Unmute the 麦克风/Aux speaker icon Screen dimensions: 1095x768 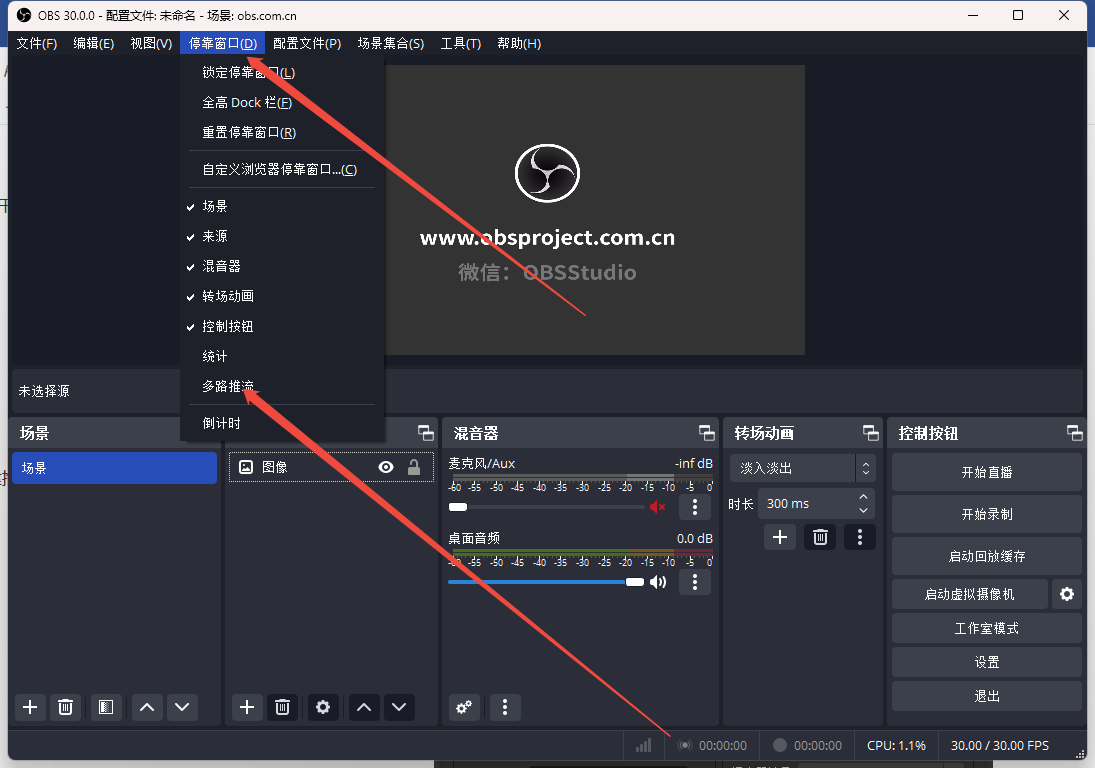tap(657, 507)
